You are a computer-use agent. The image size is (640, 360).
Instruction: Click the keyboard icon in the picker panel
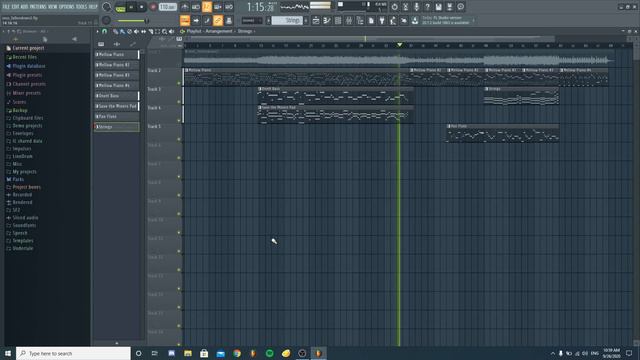[x=101, y=44]
